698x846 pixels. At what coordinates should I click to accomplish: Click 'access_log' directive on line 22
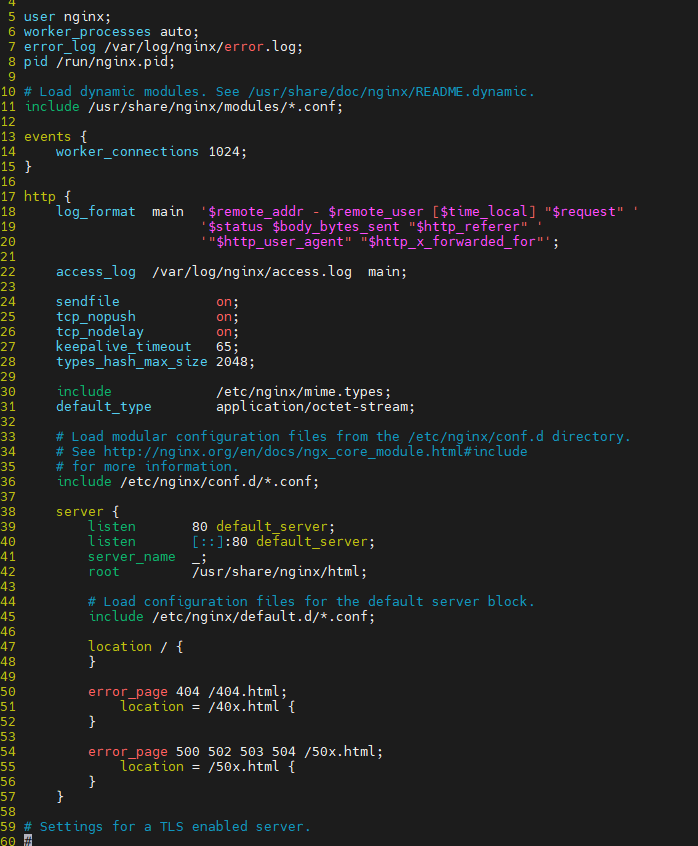tap(95, 272)
